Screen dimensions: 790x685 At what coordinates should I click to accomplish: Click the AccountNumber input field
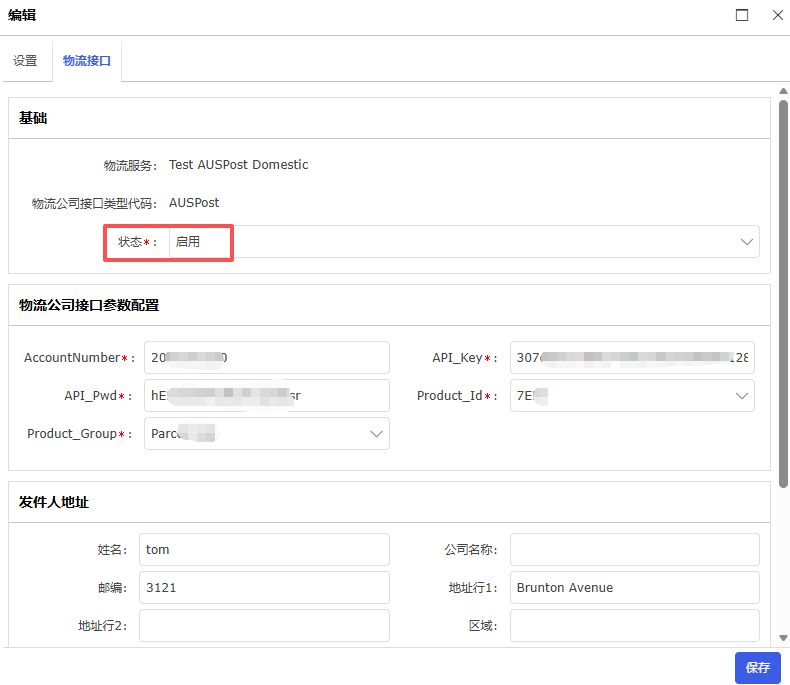click(267, 357)
